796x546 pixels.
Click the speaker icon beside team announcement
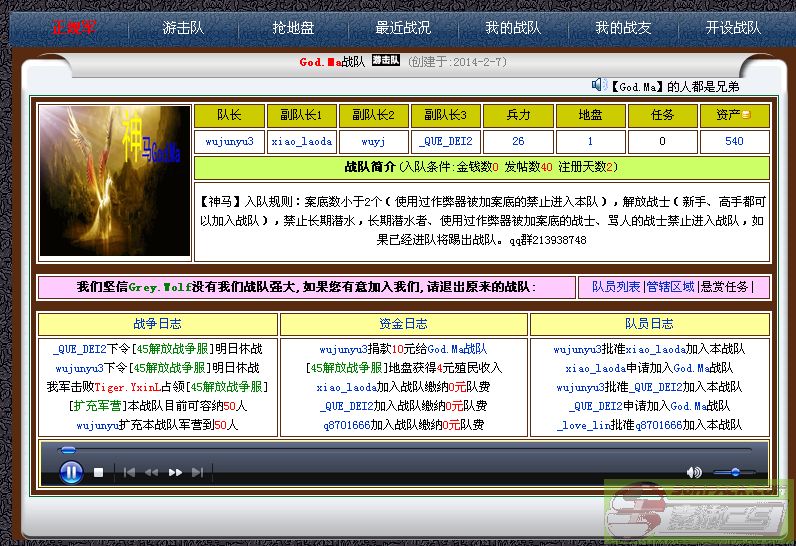click(x=599, y=85)
